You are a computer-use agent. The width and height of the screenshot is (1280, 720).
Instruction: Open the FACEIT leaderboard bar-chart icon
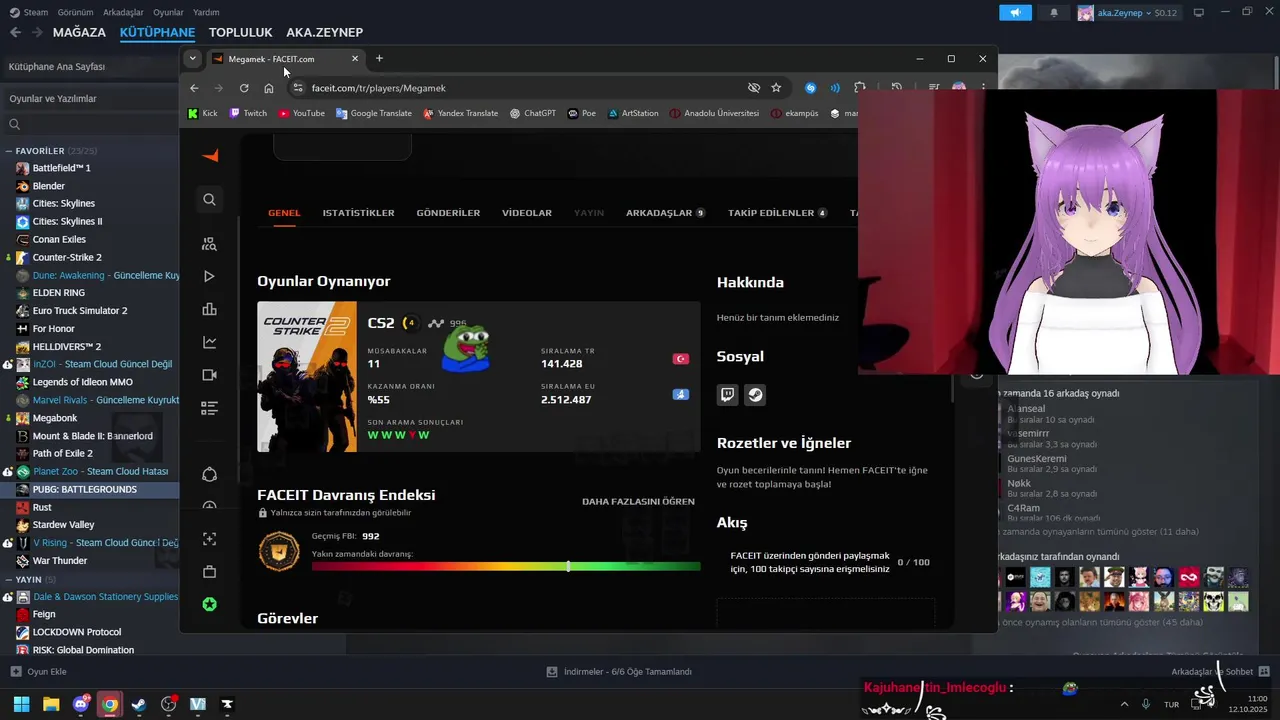tap(209, 309)
